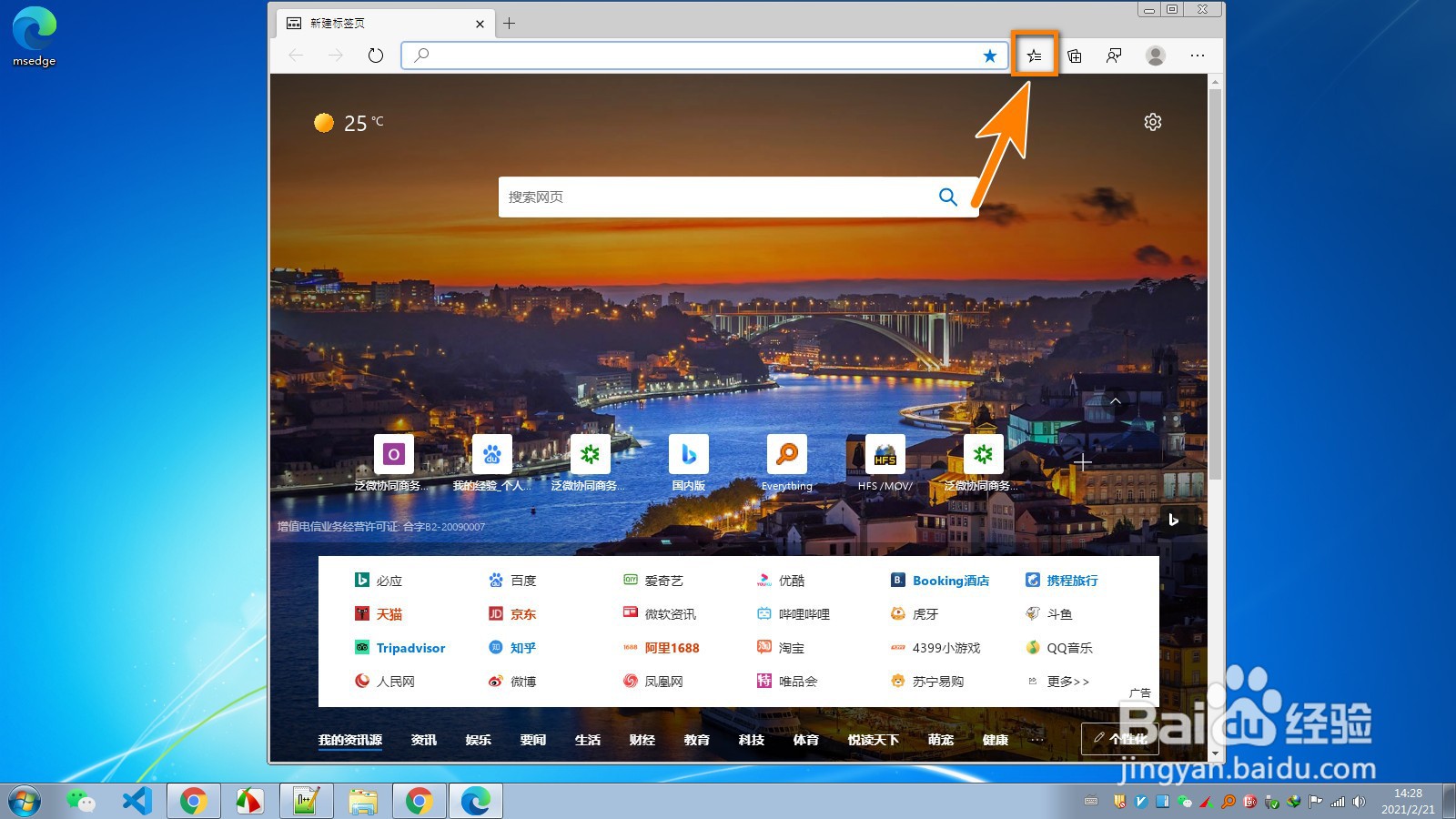Switch to Edge in the taskbar
This screenshot has height=819, width=1456.
pyautogui.click(x=475, y=801)
